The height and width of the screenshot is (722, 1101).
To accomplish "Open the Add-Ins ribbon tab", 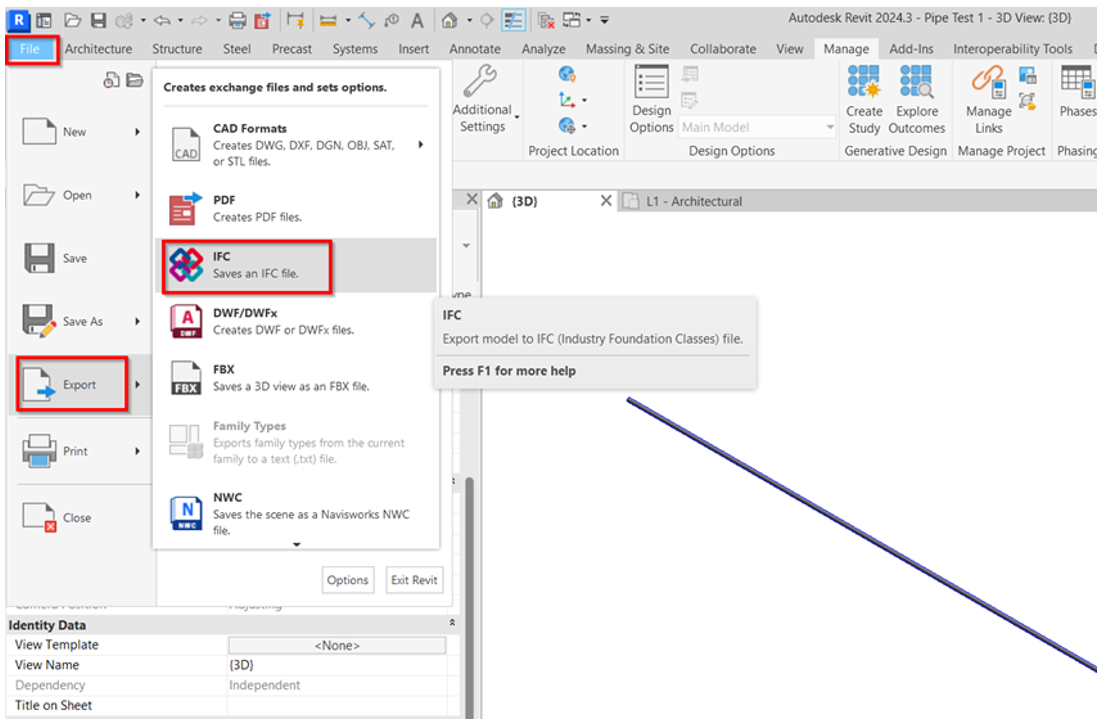I will pyautogui.click(x=911, y=49).
